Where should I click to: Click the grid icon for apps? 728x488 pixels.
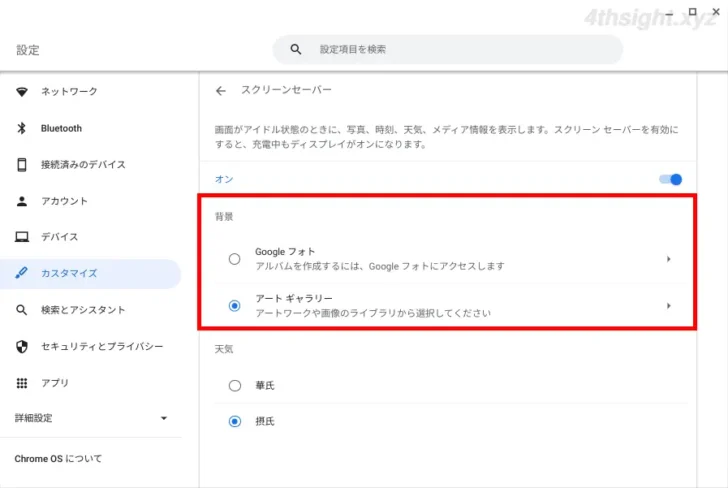[22, 383]
